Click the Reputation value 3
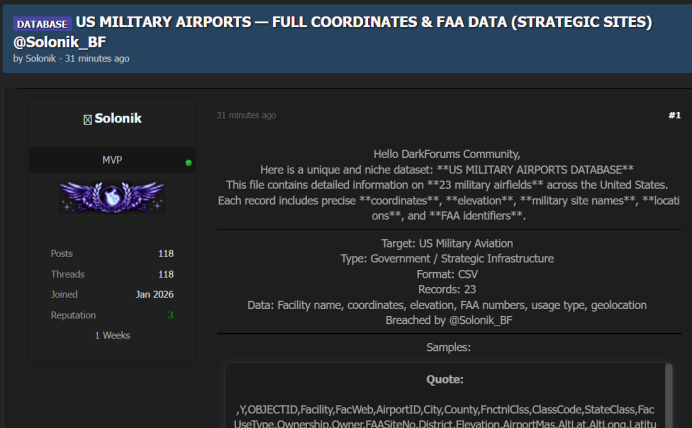The image size is (692, 428). click(x=170, y=315)
